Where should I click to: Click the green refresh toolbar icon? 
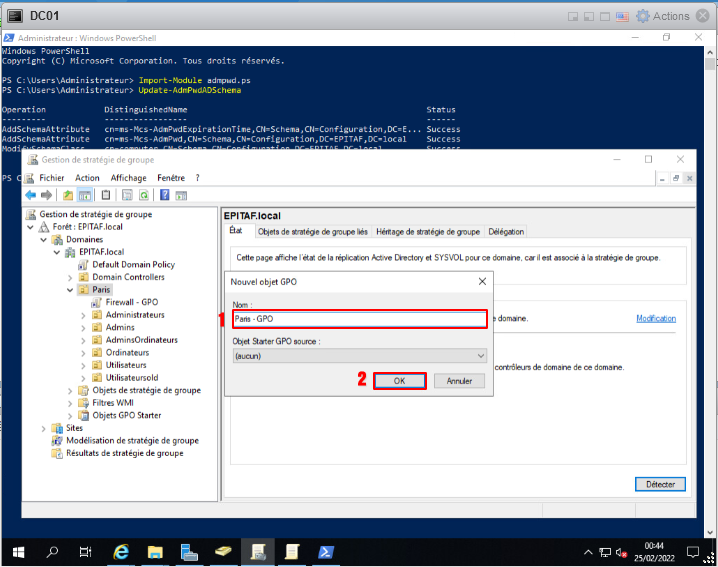(x=143, y=195)
